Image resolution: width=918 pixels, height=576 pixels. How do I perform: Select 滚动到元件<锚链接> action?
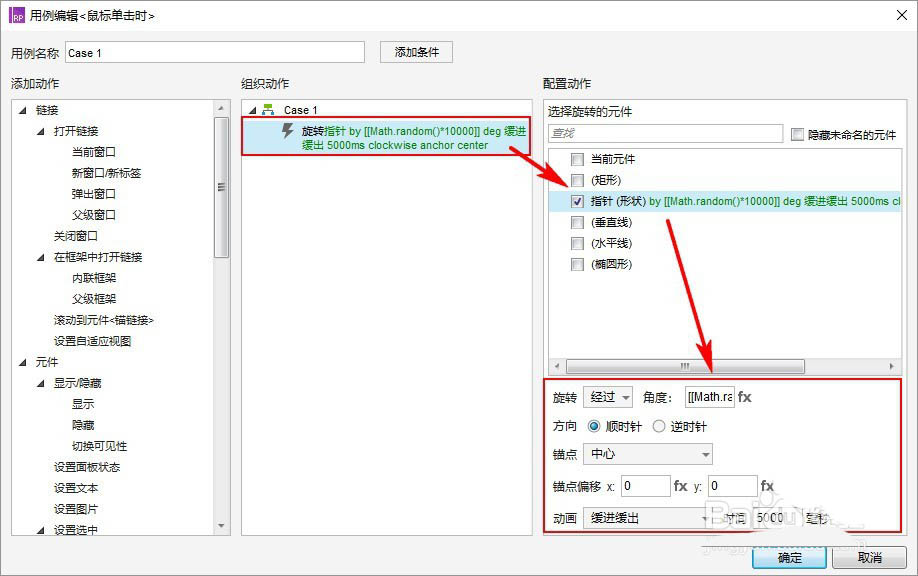point(104,320)
